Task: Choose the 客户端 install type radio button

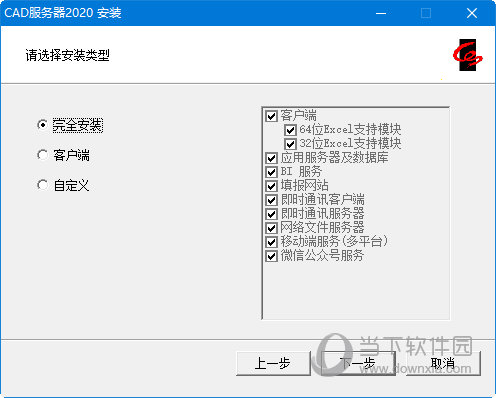Action: pyautogui.click(x=42, y=155)
